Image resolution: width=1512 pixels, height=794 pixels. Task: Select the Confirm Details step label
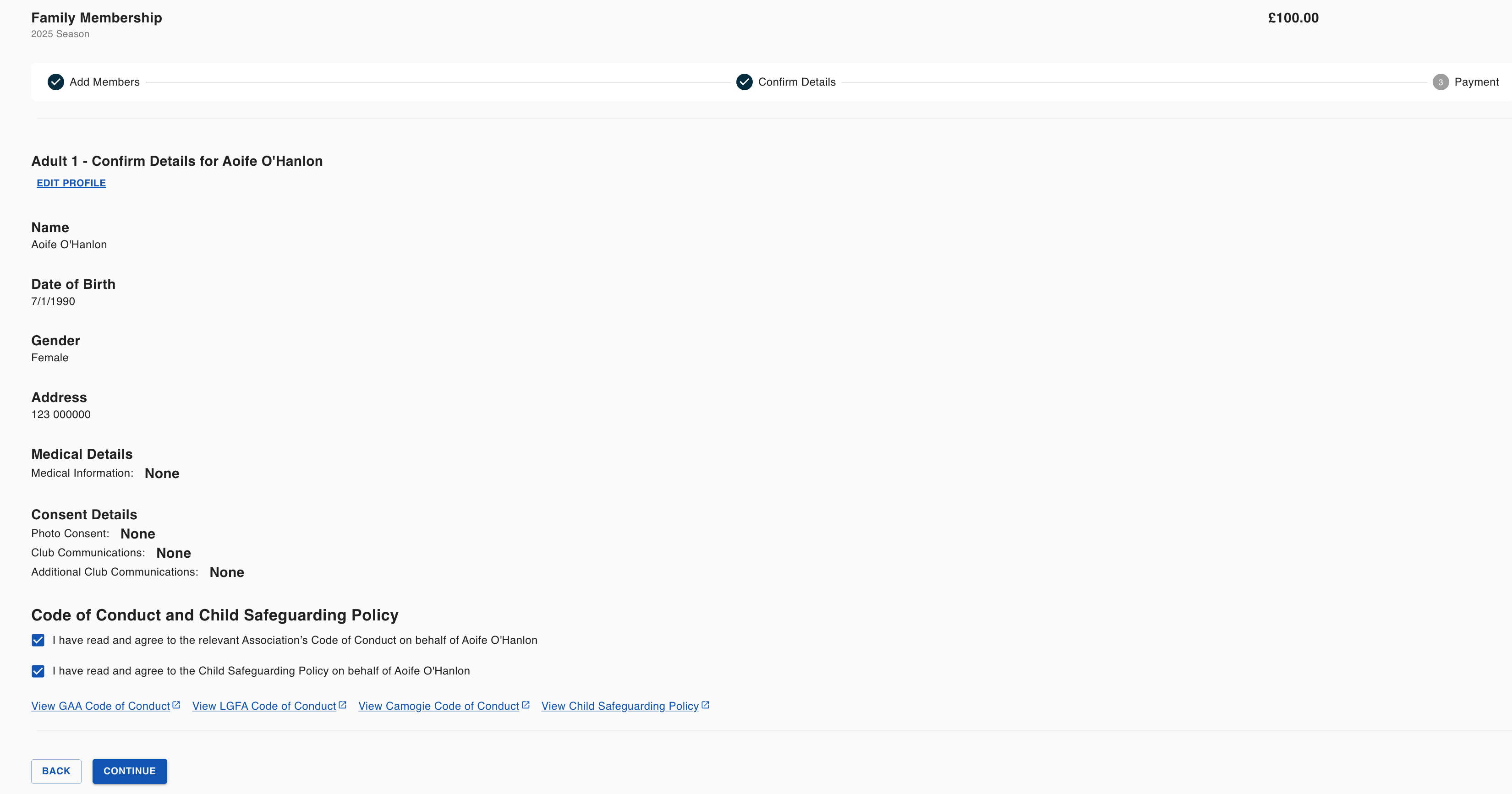(x=796, y=82)
